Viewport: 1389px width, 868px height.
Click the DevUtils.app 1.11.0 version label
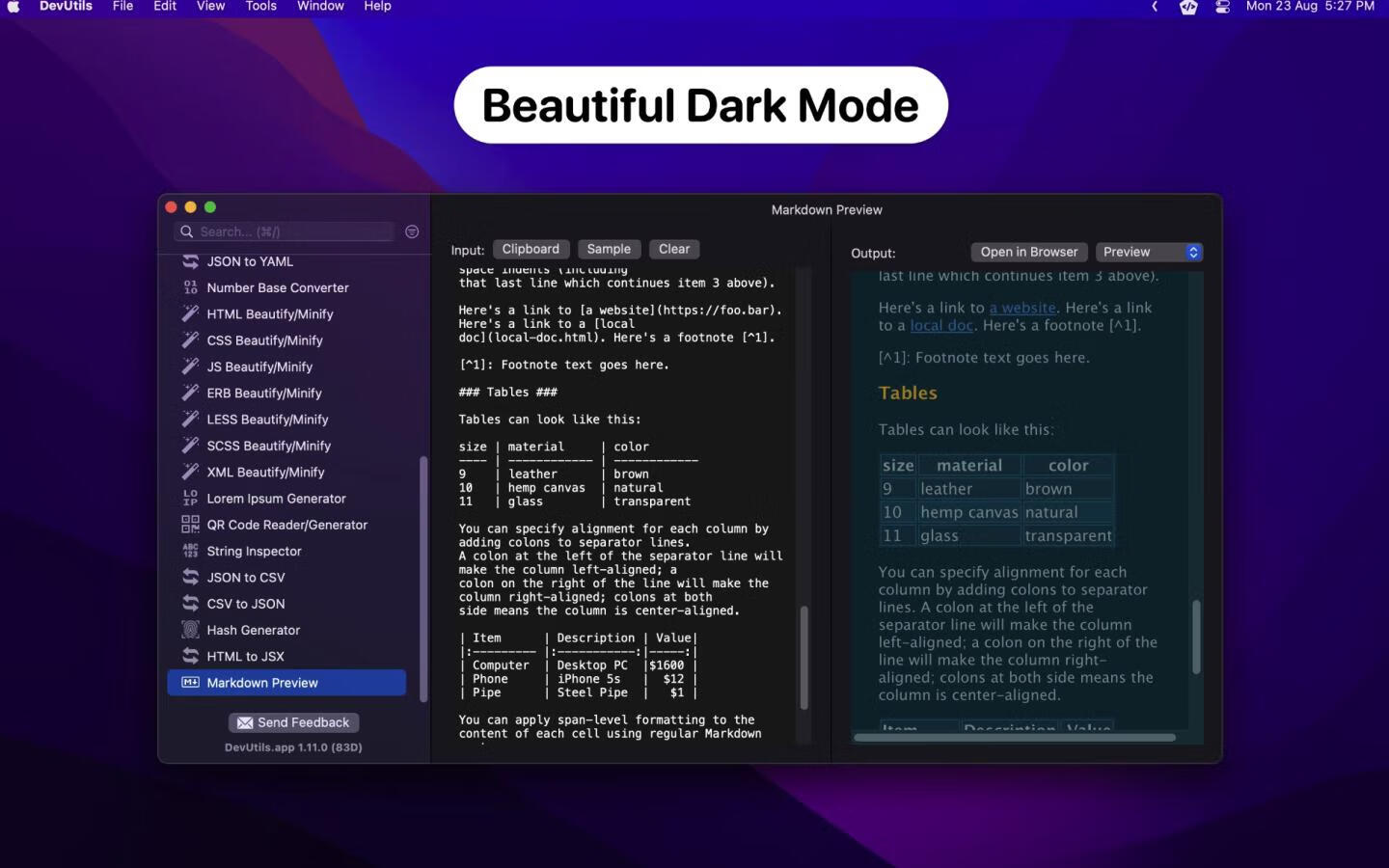coord(293,747)
